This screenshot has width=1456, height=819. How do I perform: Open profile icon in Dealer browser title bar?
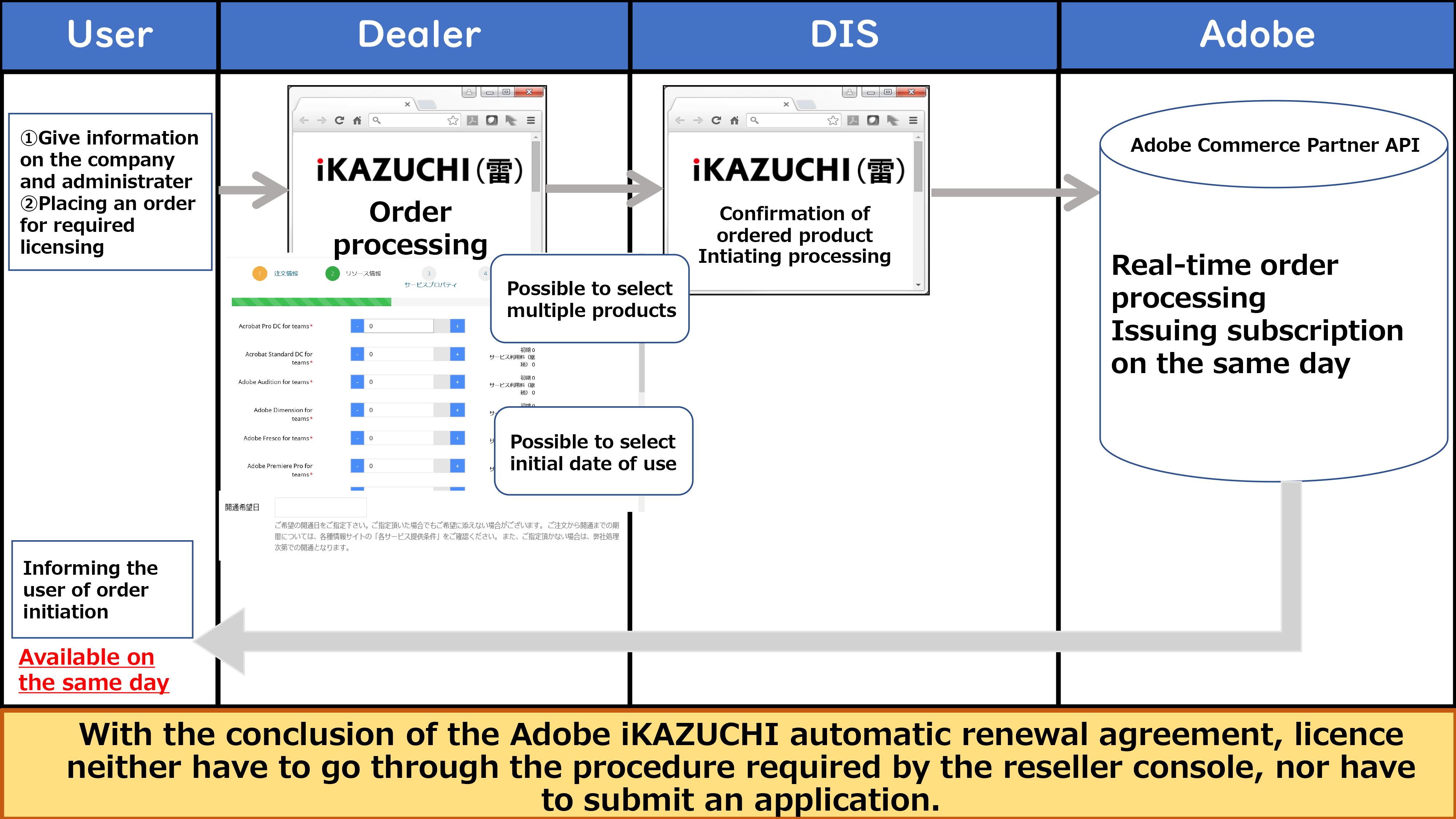pyautogui.click(x=469, y=92)
